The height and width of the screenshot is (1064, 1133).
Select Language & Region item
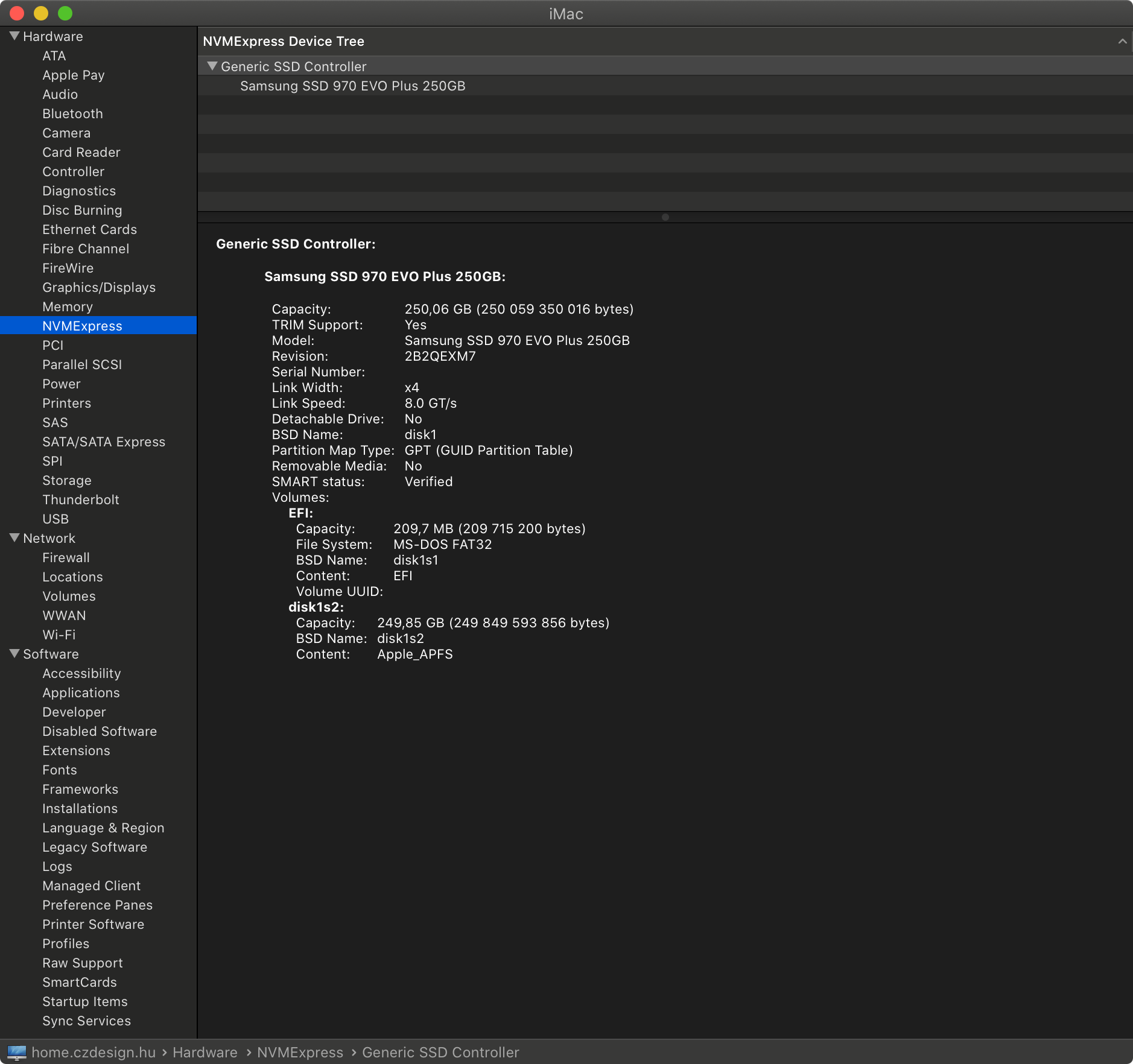[x=103, y=828]
